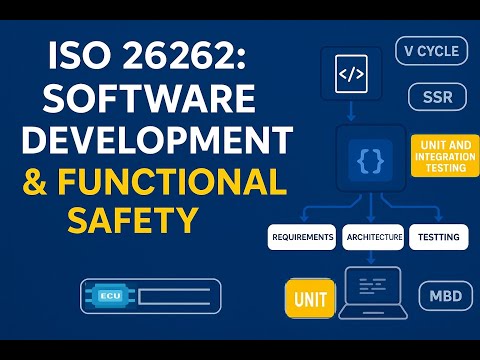The image size is (480, 360).
Task: Select the yellow UNIT box
Action: (x=310, y=298)
